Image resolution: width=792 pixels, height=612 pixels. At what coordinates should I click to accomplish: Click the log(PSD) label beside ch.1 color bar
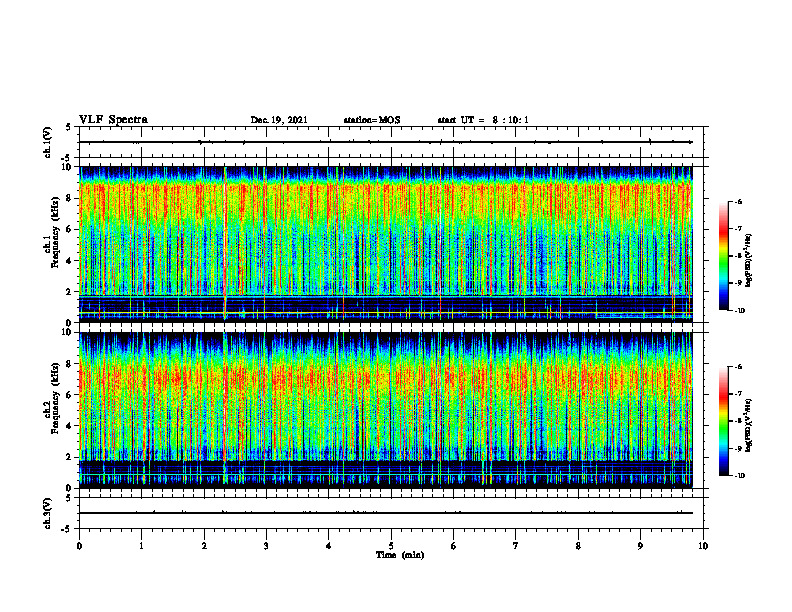coord(749,261)
